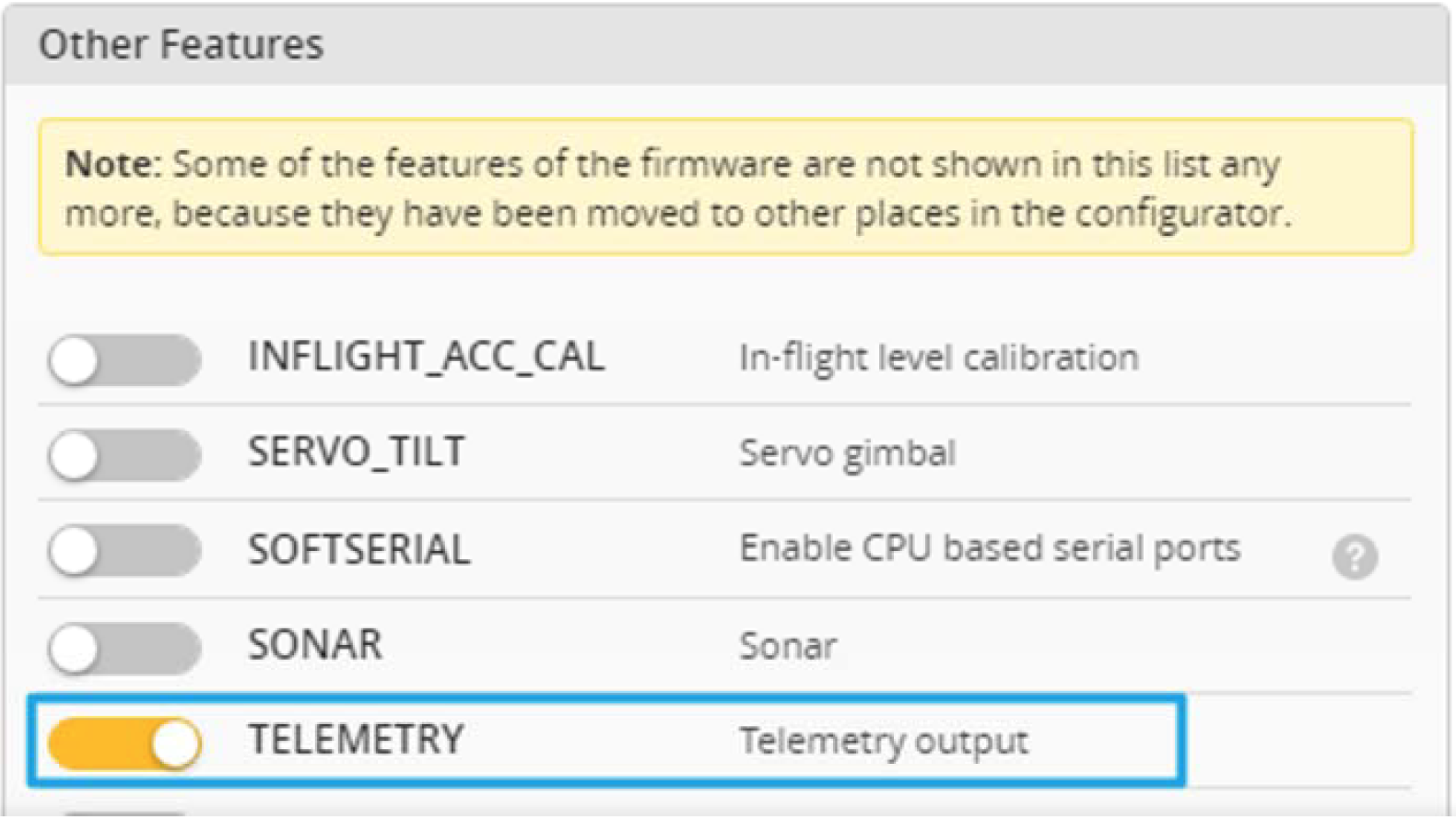Select the INFLIGHT_ACC_CAL feature label
The image size is (1456, 820).
click(x=427, y=357)
